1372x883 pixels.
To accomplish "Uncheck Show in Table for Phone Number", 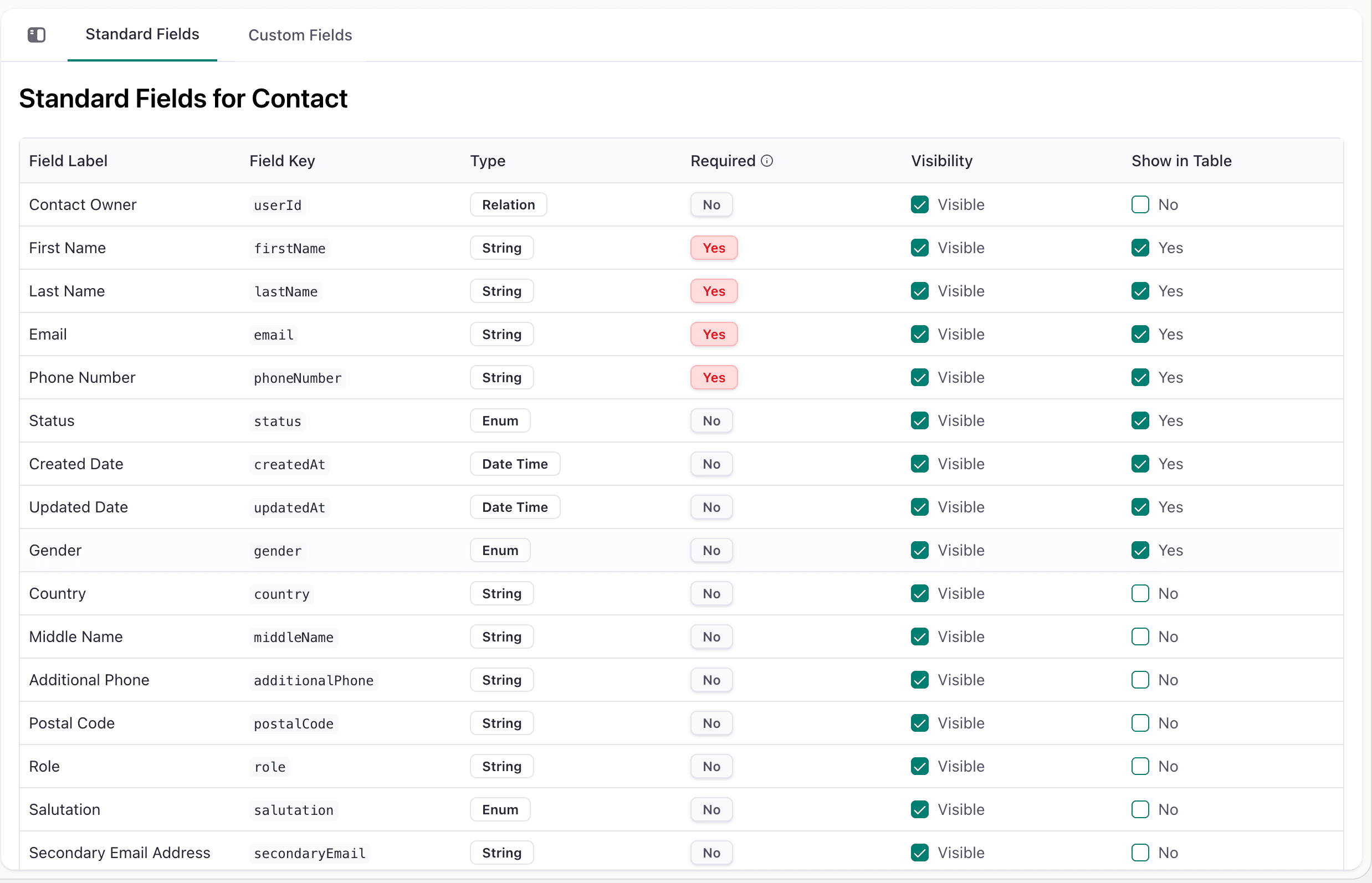I will click(1140, 378).
